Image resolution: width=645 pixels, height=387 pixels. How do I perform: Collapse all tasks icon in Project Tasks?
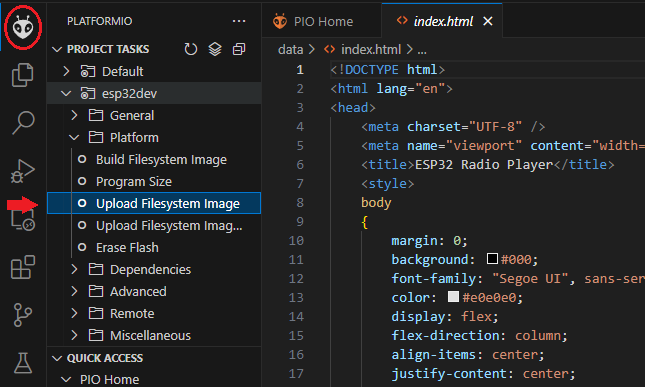tap(239, 49)
